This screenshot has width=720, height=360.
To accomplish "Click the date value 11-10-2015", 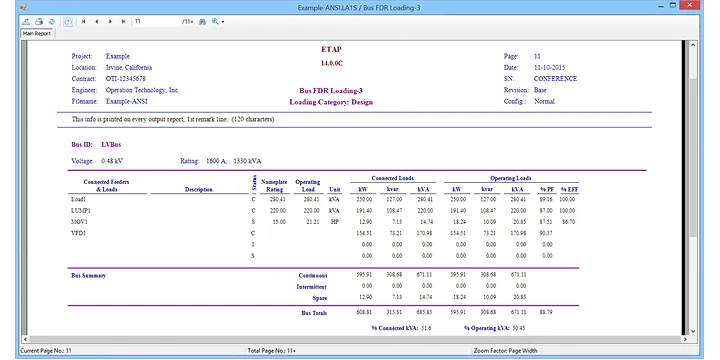I will [x=549, y=68].
